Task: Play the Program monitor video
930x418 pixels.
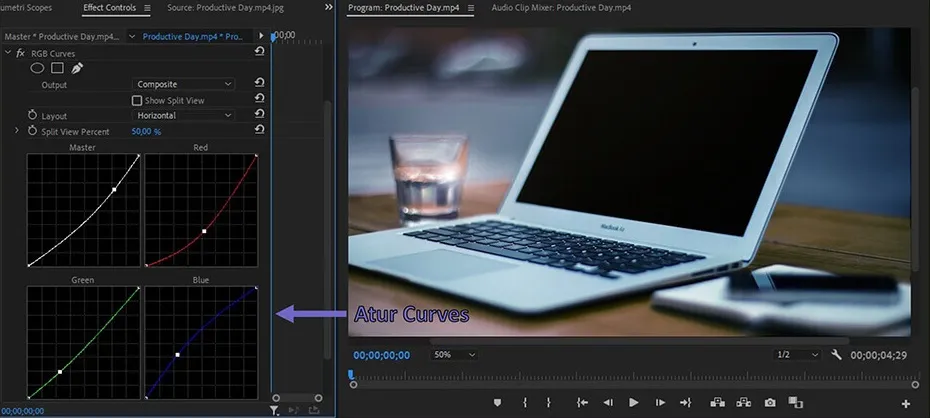Action: coord(633,403)
